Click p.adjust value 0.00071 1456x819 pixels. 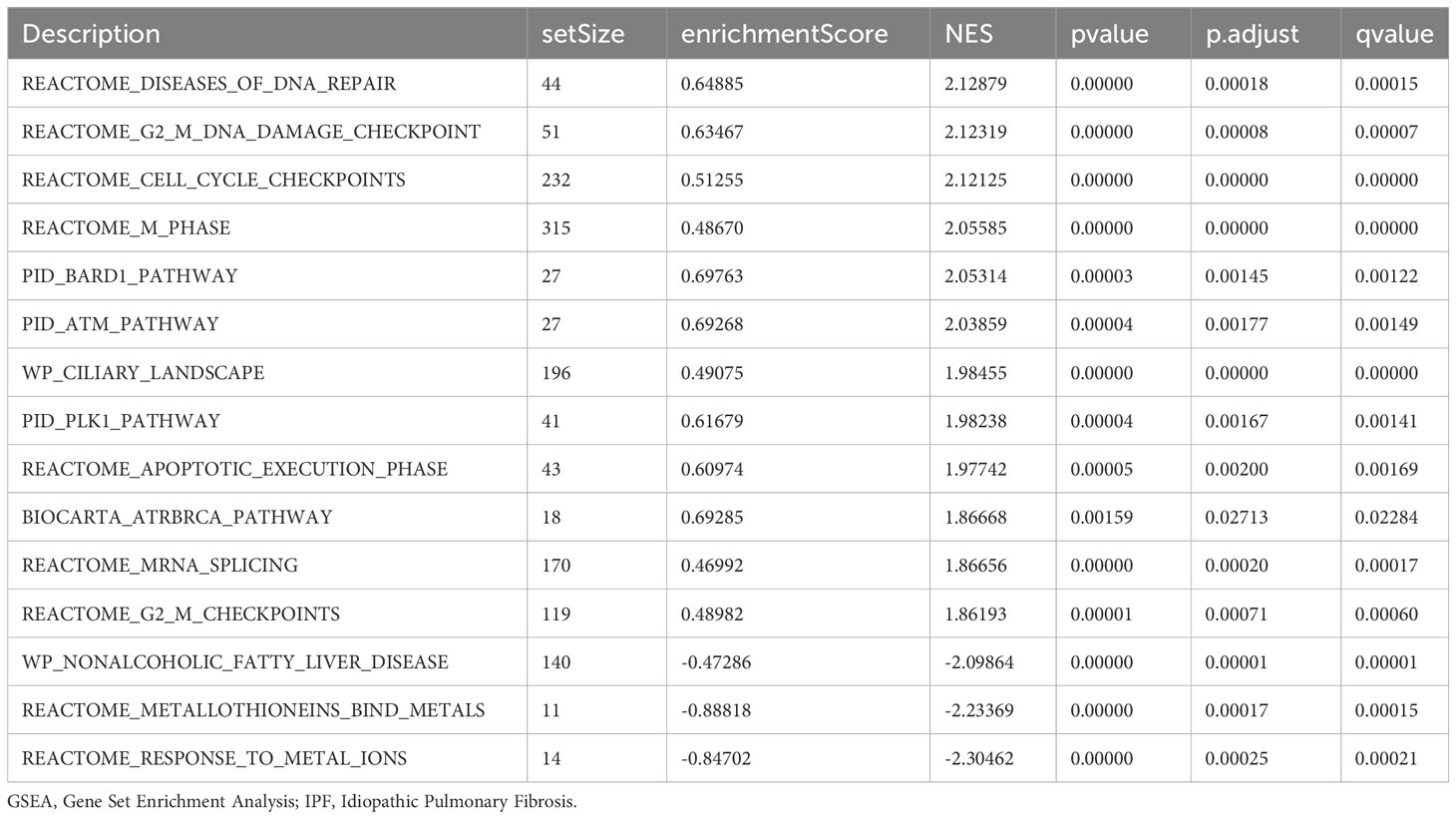(1237, 614)
